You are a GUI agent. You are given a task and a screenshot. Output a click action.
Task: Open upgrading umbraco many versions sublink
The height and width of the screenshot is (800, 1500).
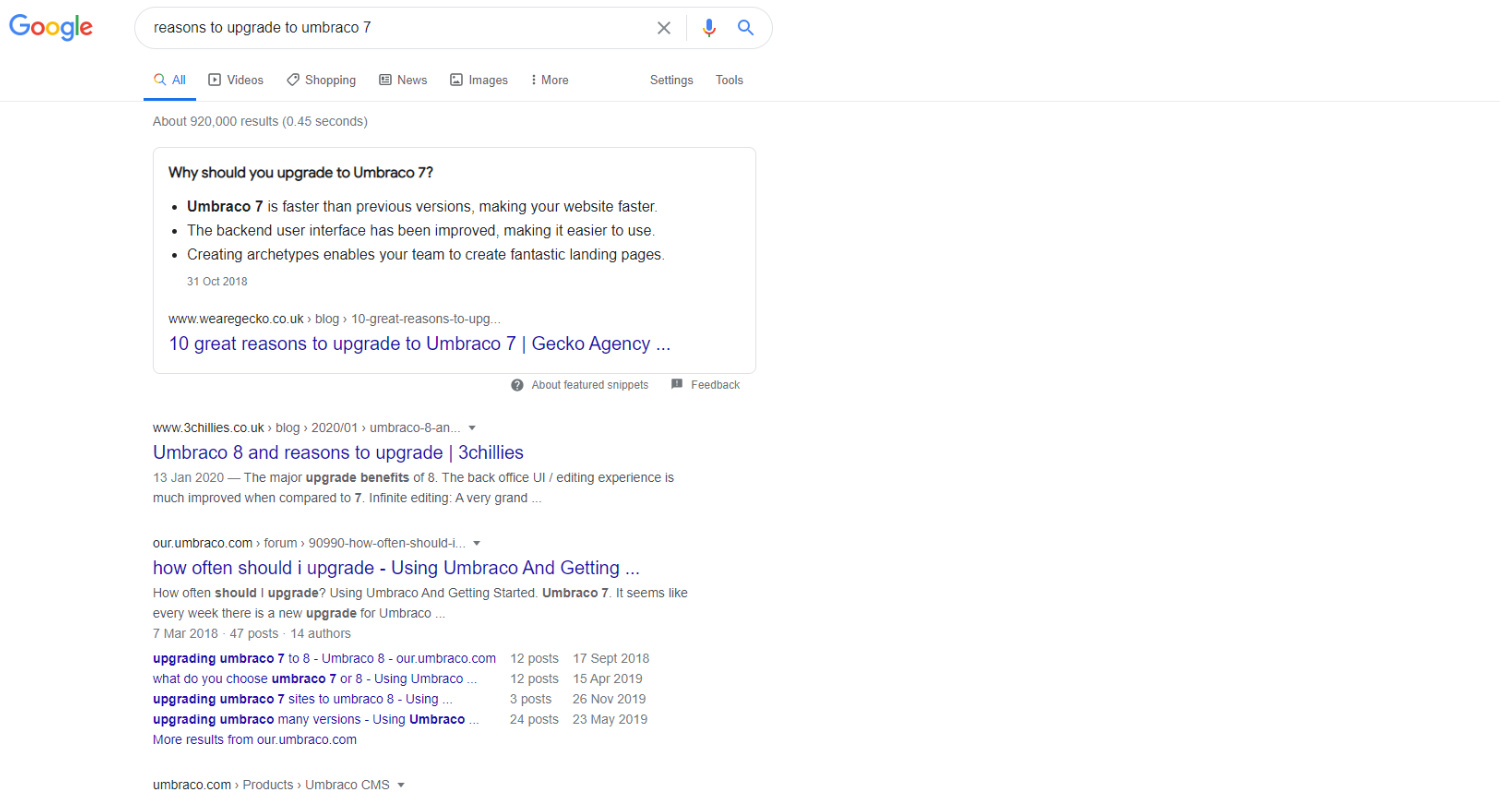pyautogui.click(x=316, y=719)
